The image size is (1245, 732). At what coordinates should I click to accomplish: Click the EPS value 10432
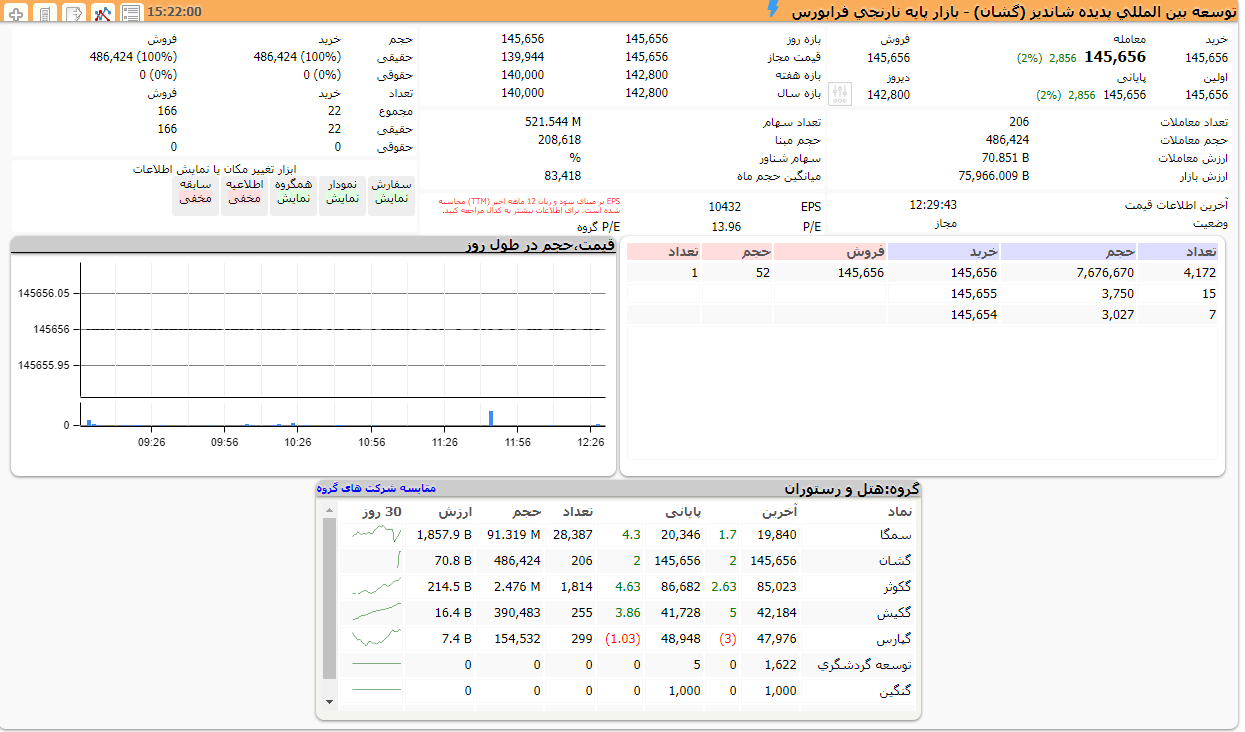pos(724,206)
